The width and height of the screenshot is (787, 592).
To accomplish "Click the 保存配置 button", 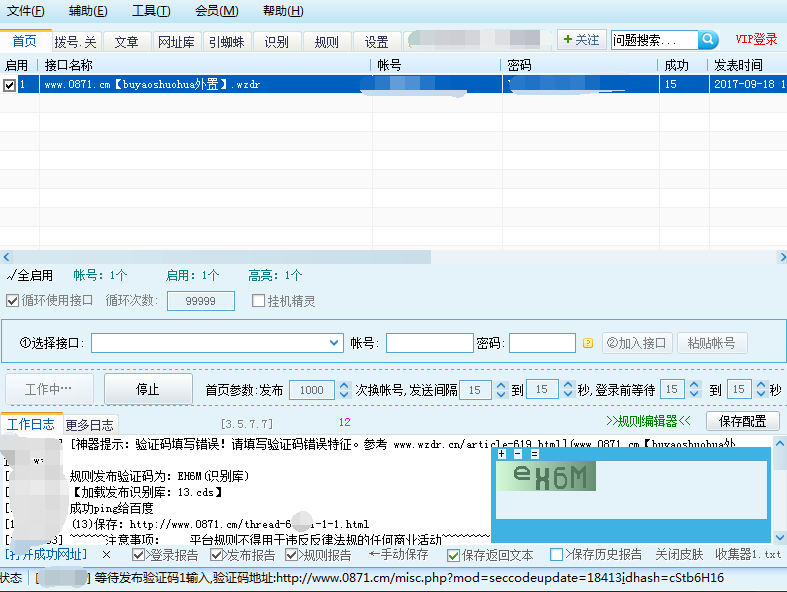I will click(743, 421).
